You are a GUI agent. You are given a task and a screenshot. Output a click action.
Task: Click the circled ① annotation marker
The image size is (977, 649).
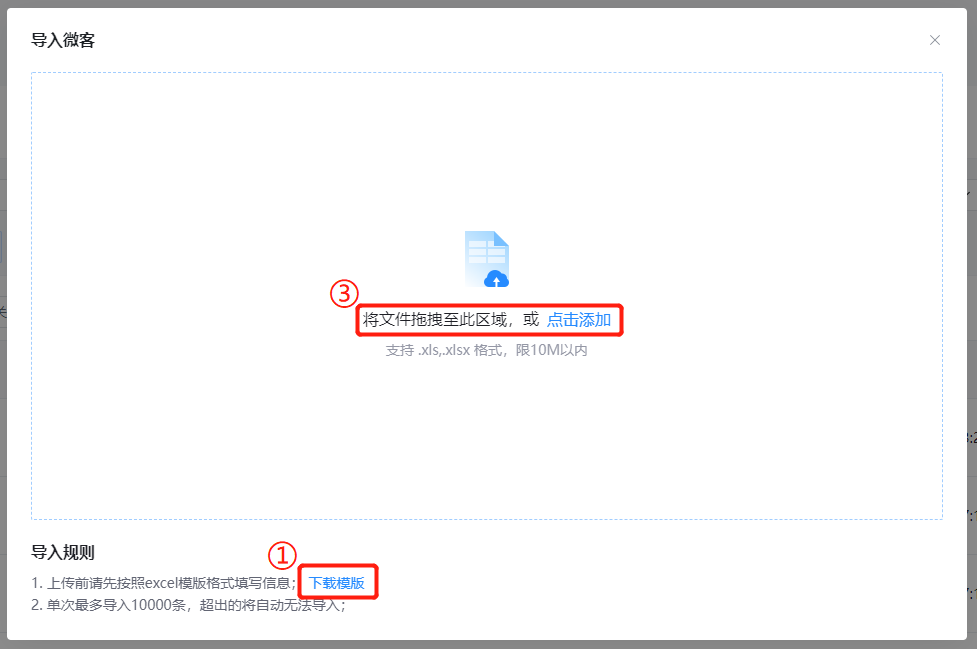click(282, 555)
